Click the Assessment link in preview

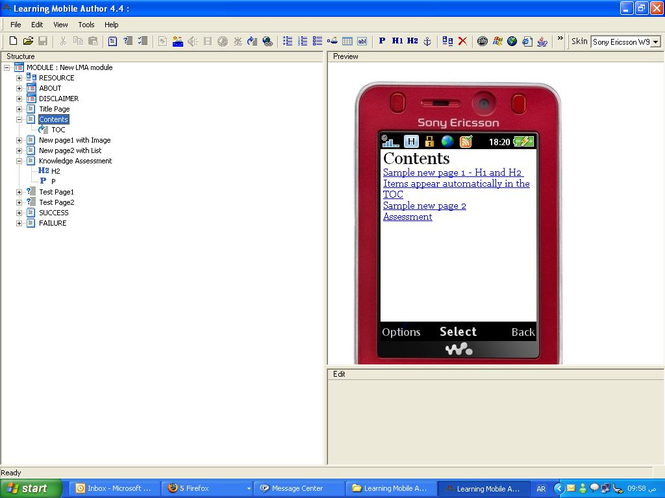tap(407, 216)
